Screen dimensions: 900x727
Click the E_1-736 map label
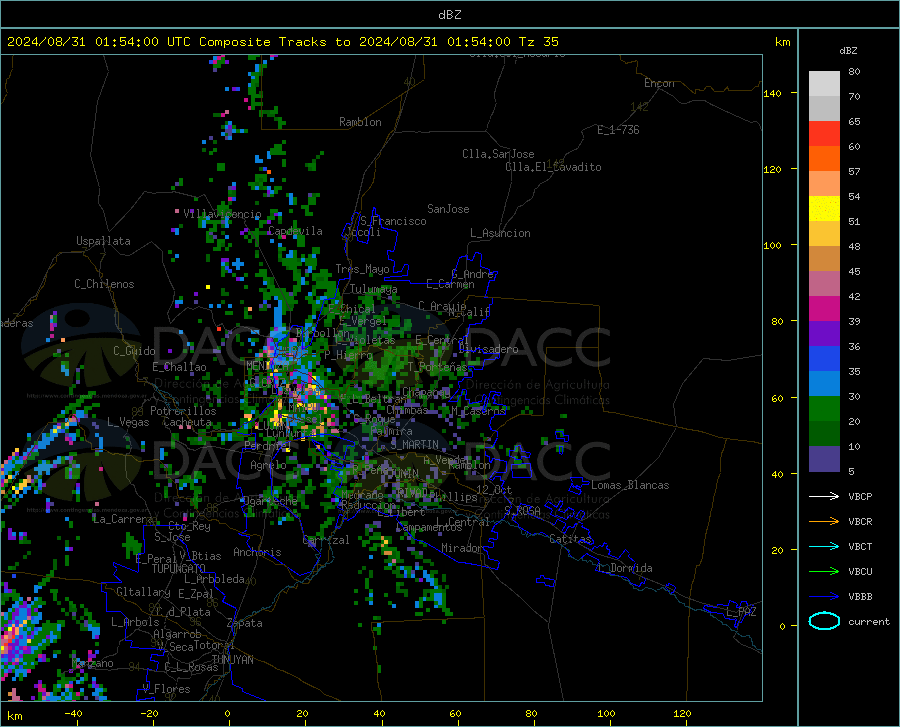click(x=618, y=130)
